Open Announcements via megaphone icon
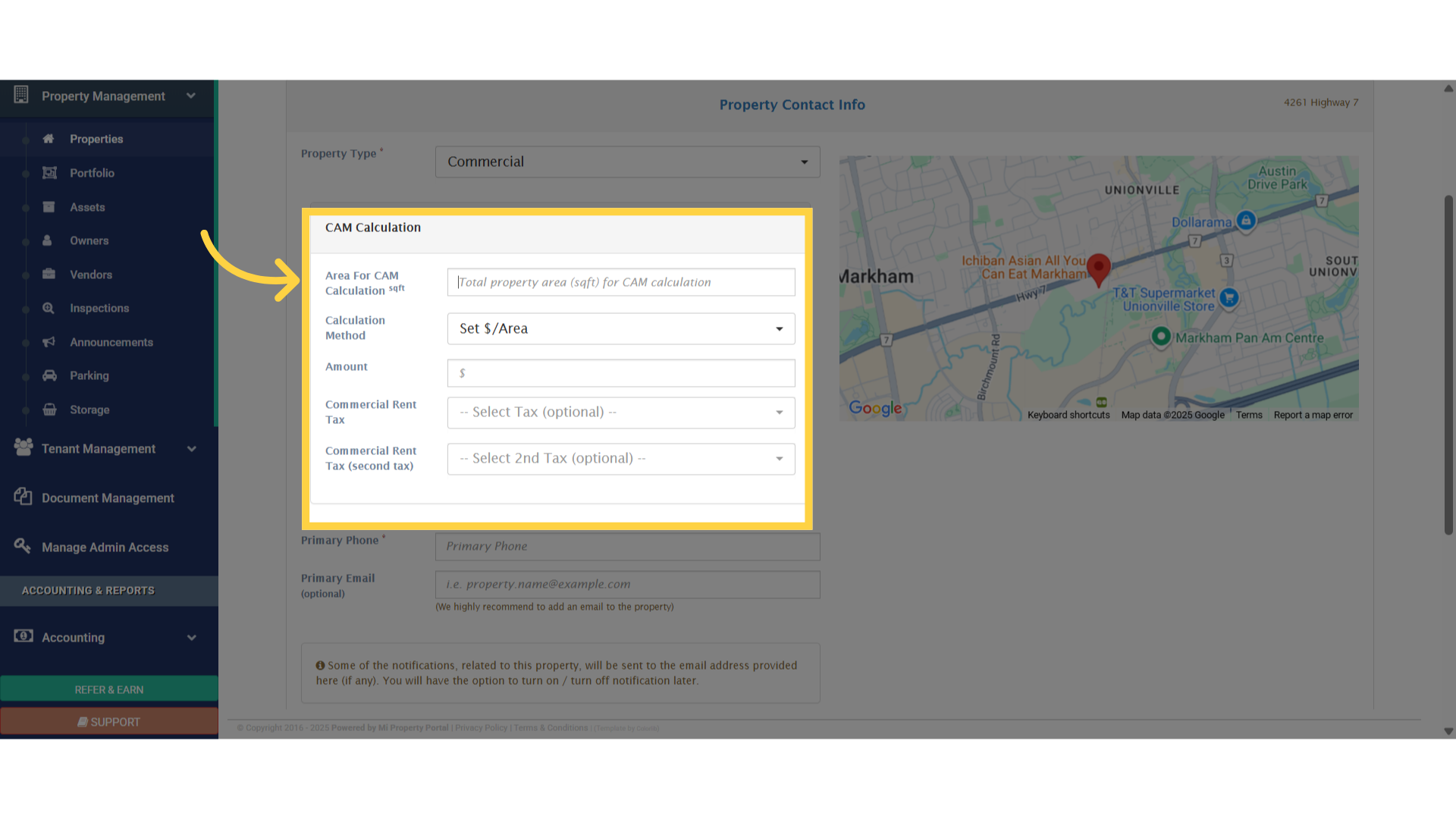1456x819 pixels. click(x=49, y=342)
